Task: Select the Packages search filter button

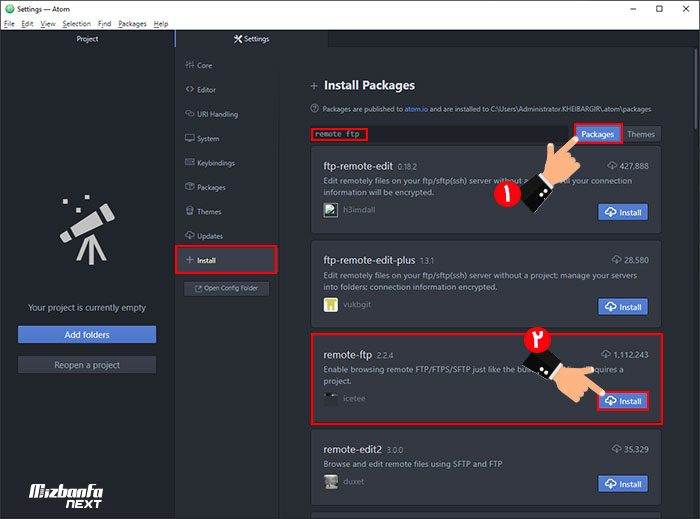Action: 597,134
